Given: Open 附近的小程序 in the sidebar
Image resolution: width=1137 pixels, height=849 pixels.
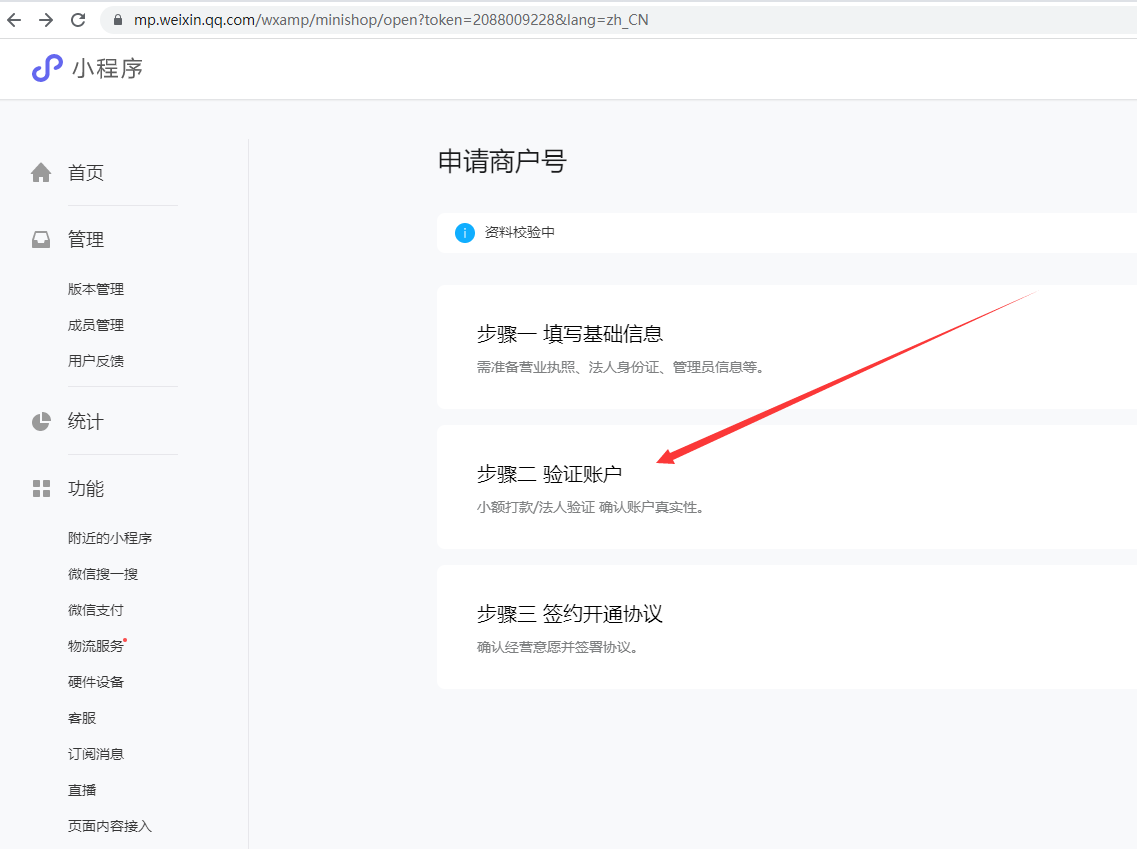Looking at the screenshot, I should tap(109, 538).
